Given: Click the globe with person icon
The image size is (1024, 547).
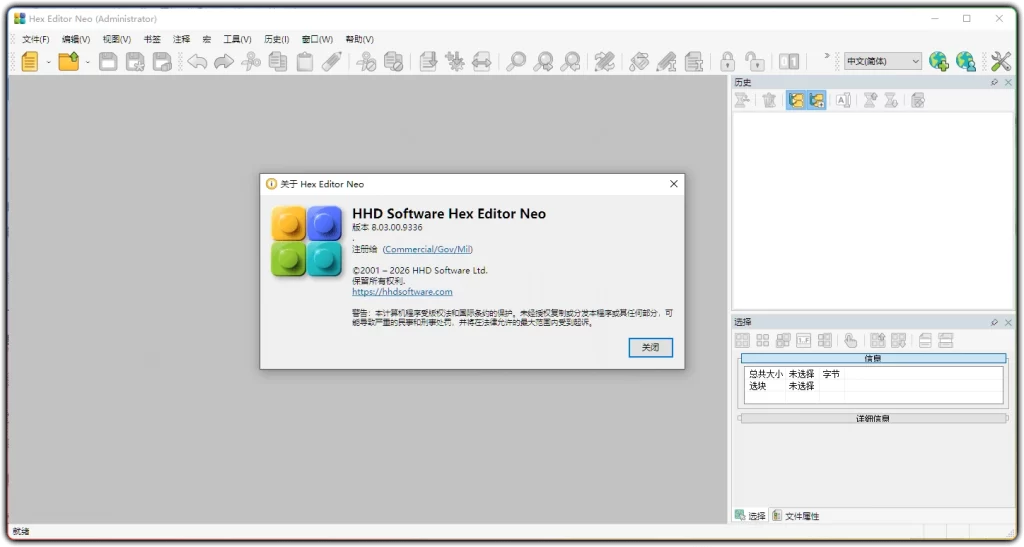Looking at the screenshot, I should click(x=966, y=61).
